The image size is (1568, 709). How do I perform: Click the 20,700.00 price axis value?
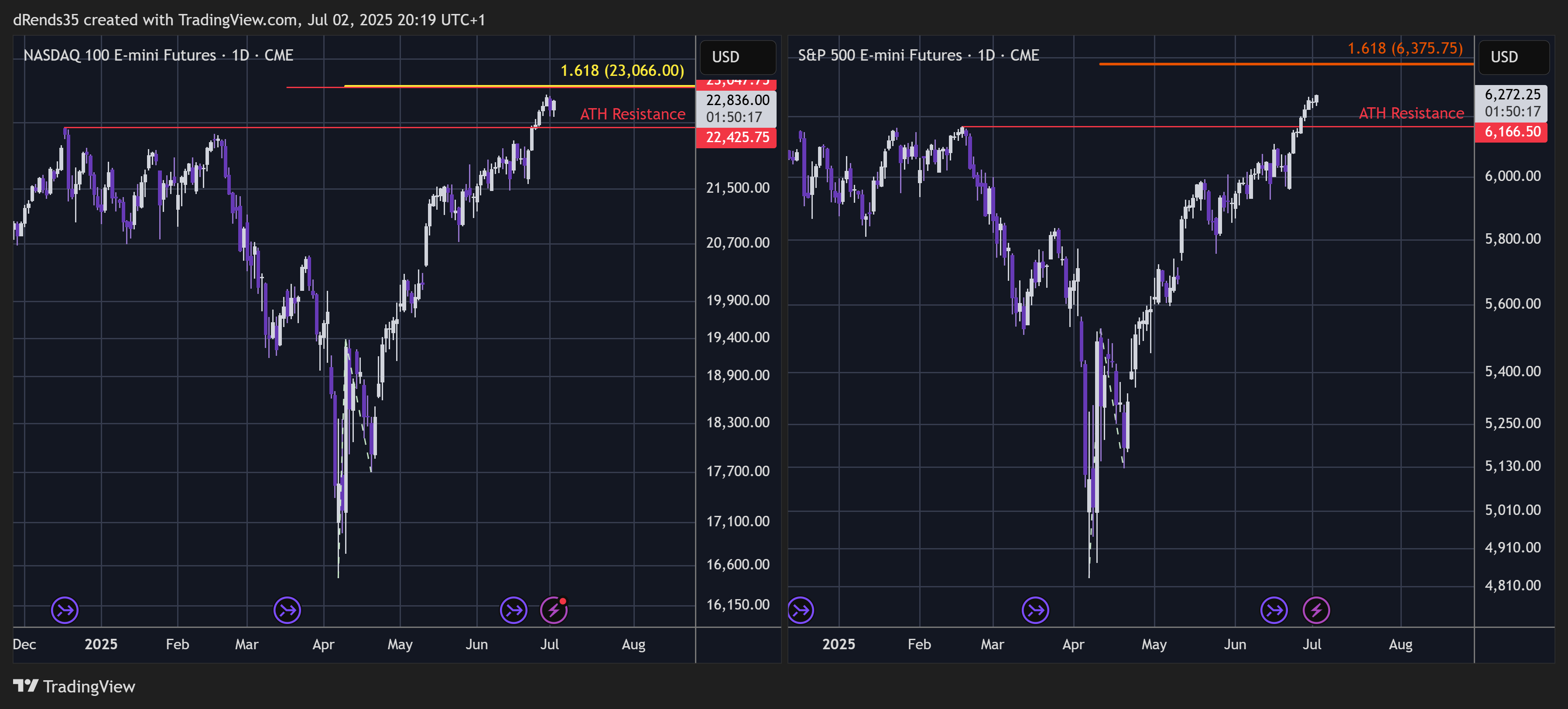738,243
